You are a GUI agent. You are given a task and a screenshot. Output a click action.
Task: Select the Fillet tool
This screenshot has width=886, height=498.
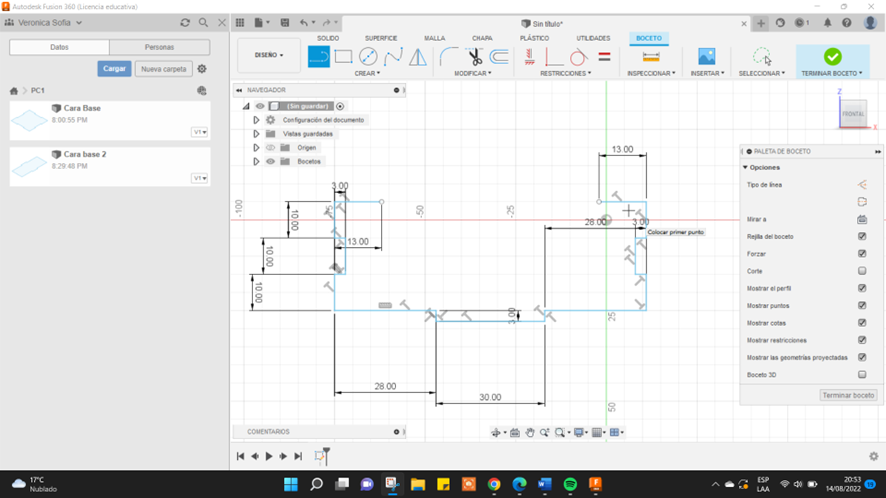coord(449,57)
